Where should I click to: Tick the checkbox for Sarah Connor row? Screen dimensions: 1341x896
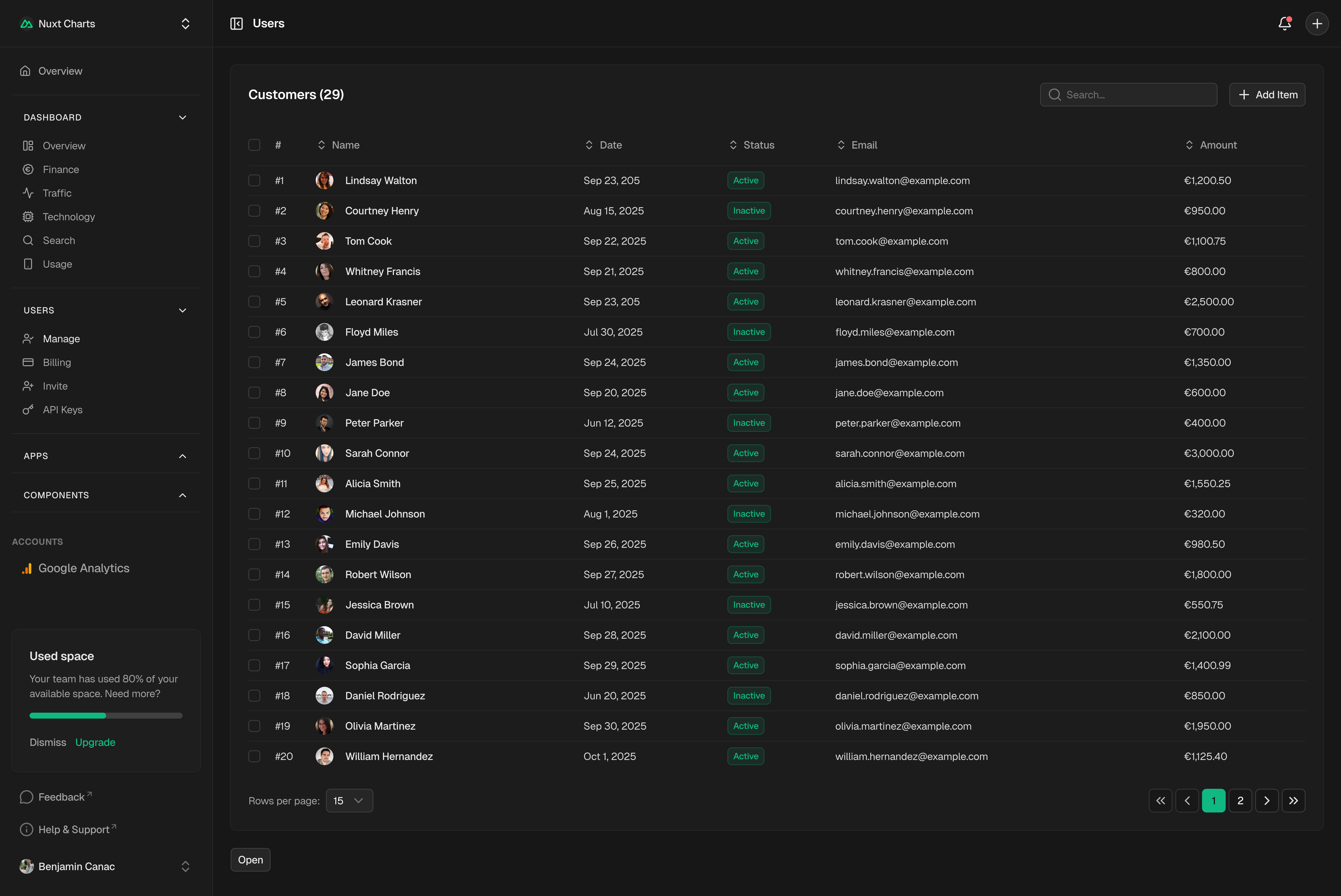(254, 453)
